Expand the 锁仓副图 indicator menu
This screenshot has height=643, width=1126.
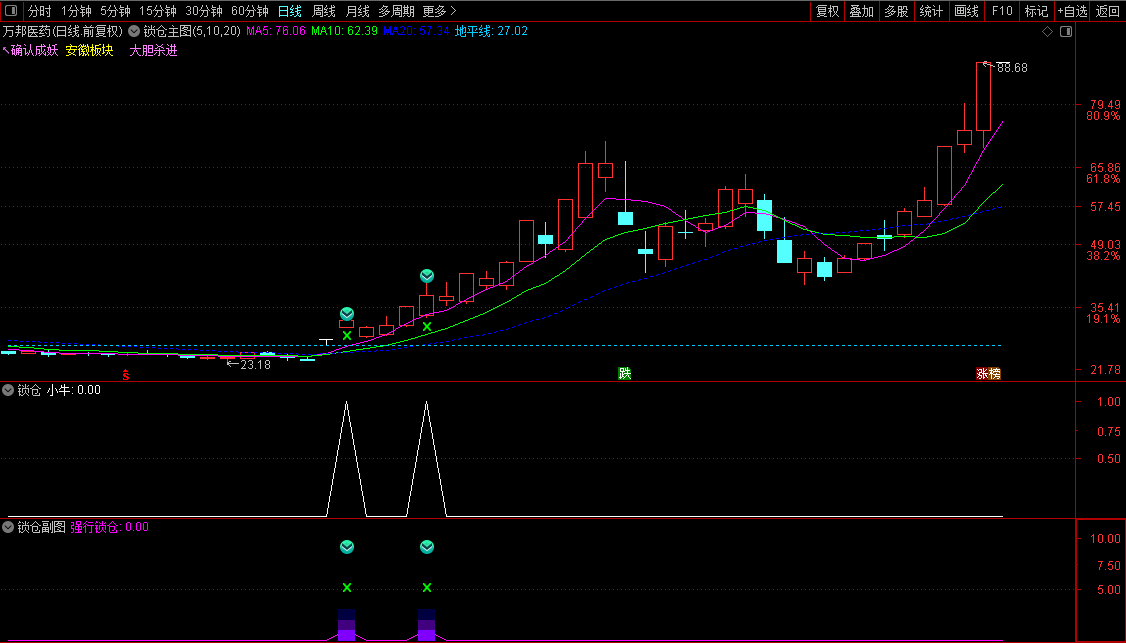click(x=8, y=527)
